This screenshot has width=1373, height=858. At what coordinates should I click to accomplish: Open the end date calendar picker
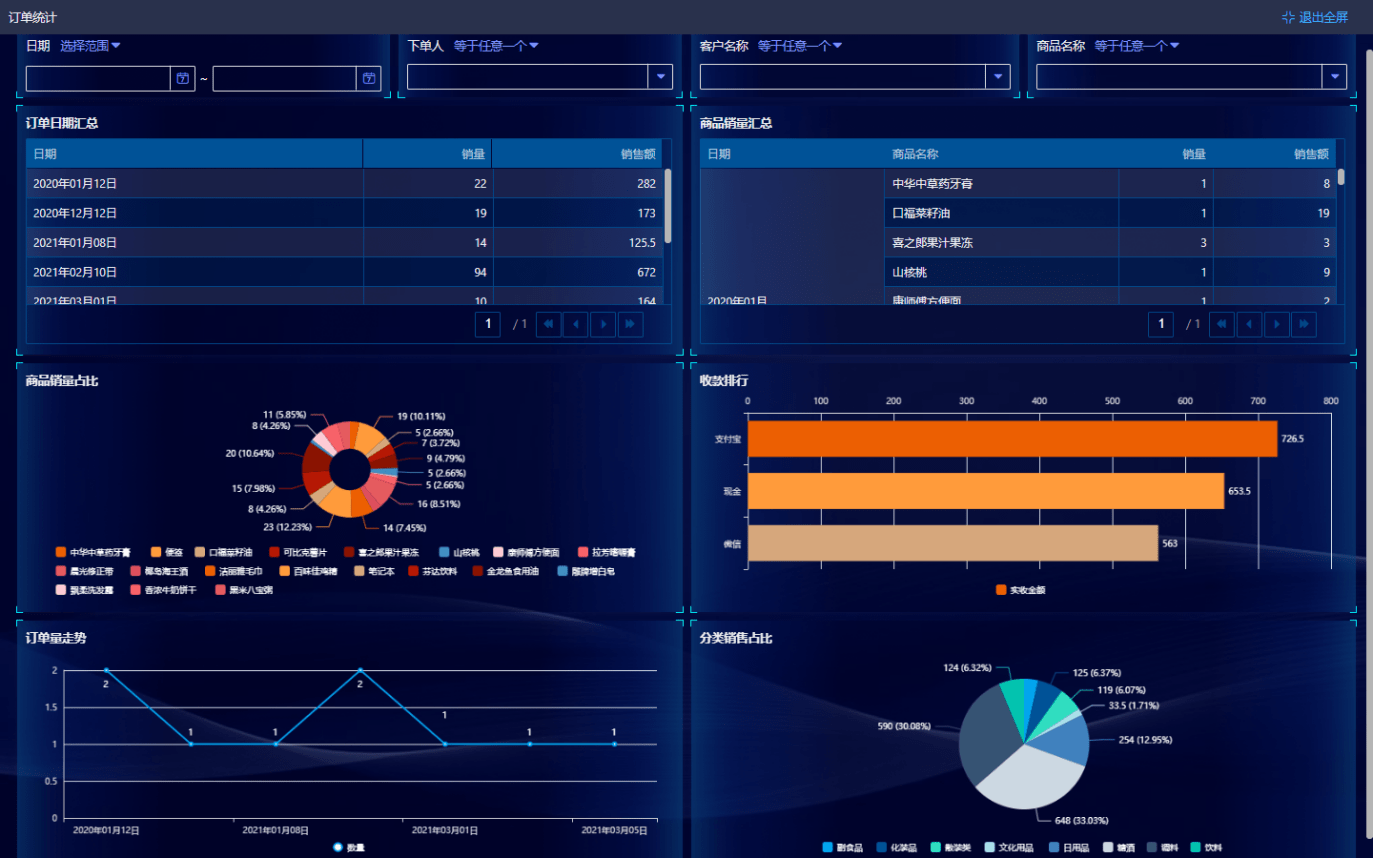click(369, 78)
